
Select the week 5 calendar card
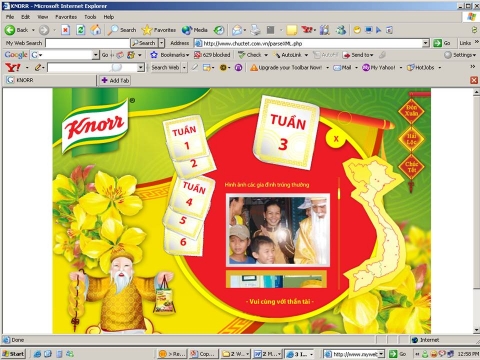point(183,221)
